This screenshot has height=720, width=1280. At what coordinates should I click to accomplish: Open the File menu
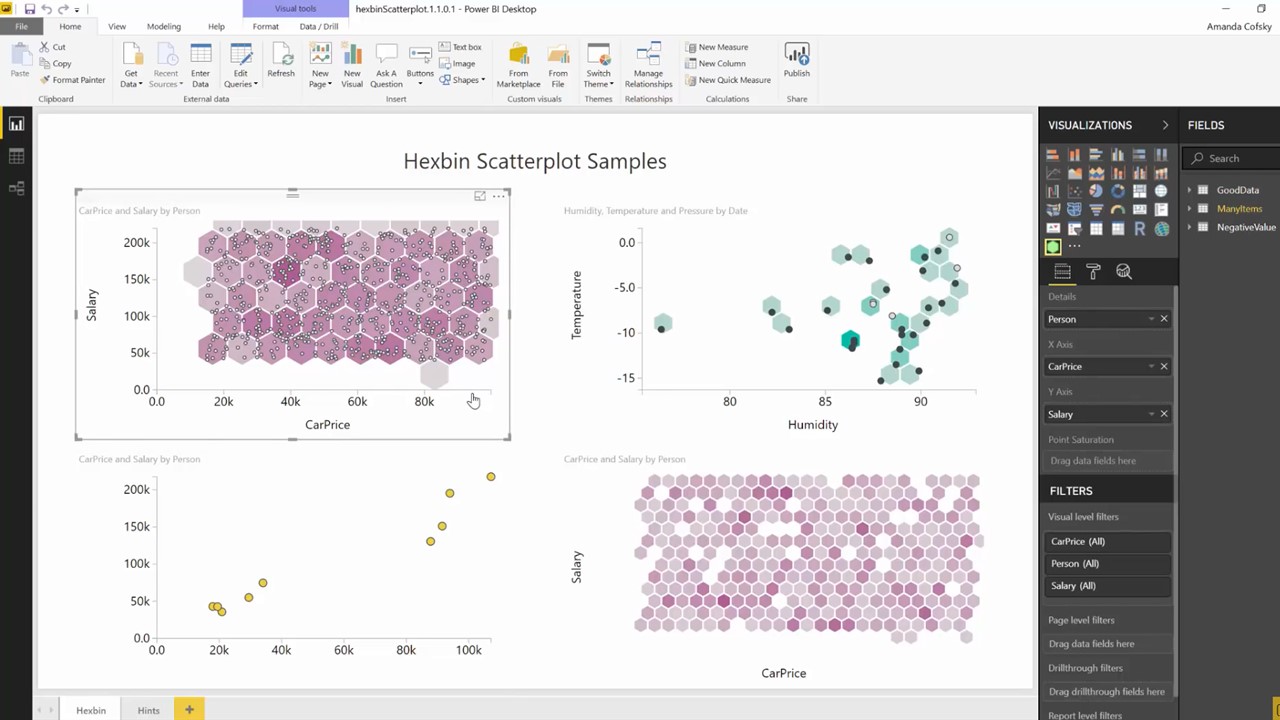pyautogui.click(x=21, y=26)
